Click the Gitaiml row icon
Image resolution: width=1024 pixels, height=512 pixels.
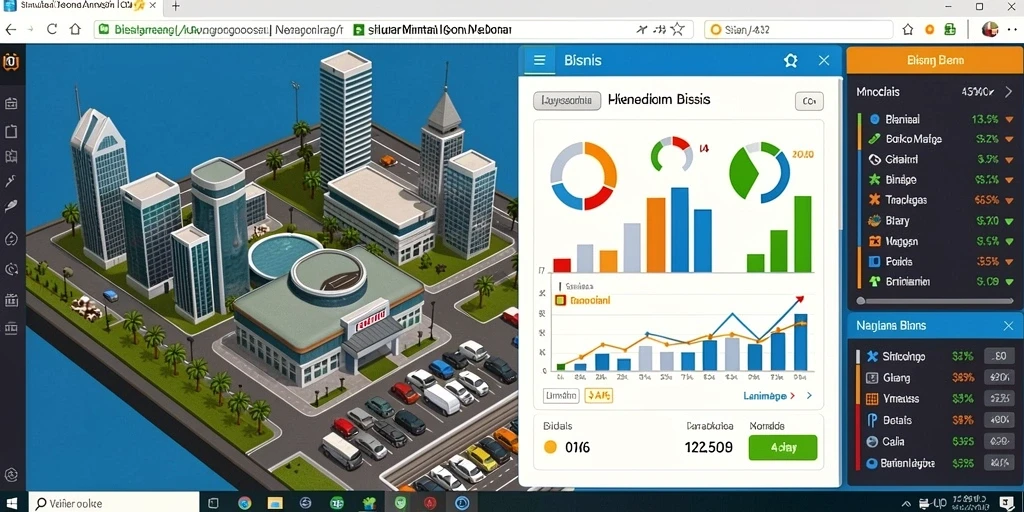(x=874, y=159)
